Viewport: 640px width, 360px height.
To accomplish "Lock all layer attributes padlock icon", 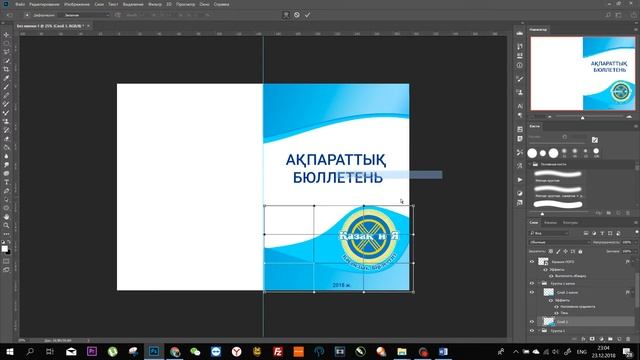I will [x=580, y=251].
